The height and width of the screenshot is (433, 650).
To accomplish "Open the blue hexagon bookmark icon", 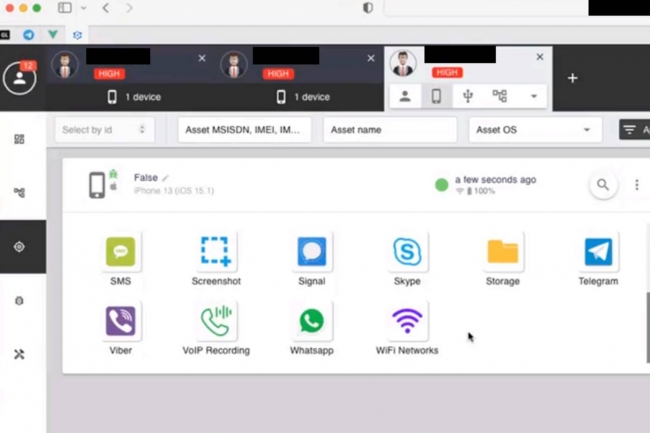I will [x=77, y=35].
